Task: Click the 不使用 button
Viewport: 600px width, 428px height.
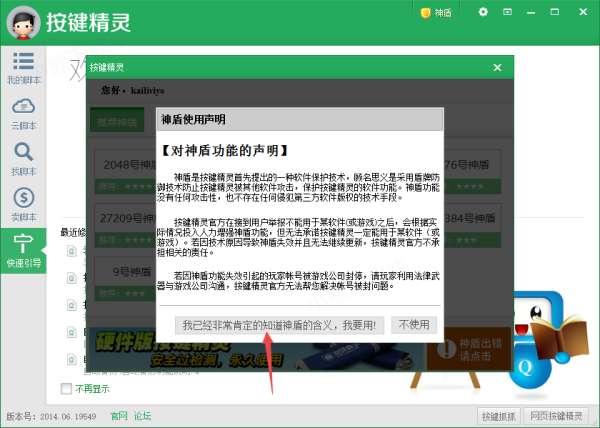Action: 414,325
